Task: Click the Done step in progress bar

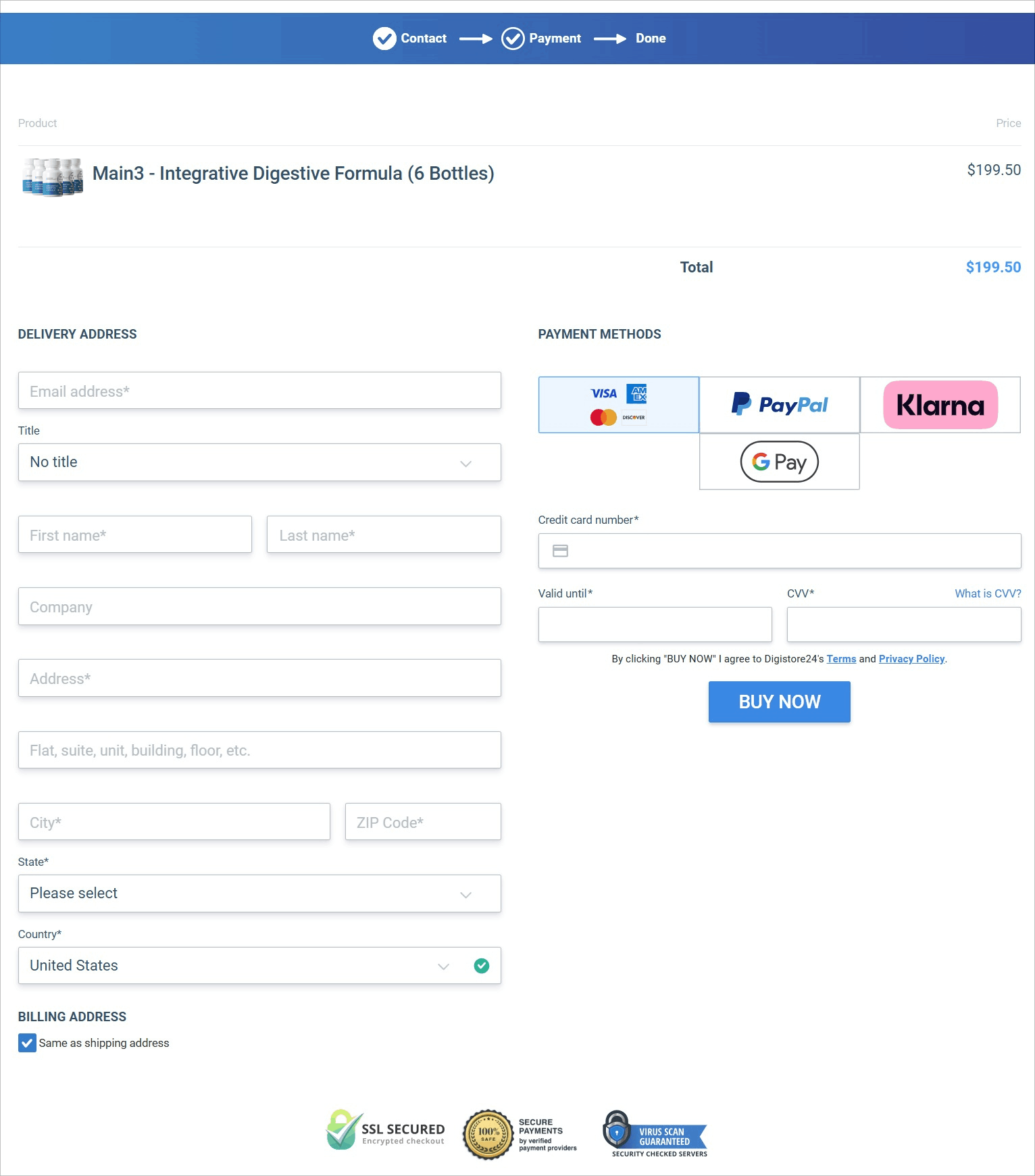Action: 650,39
